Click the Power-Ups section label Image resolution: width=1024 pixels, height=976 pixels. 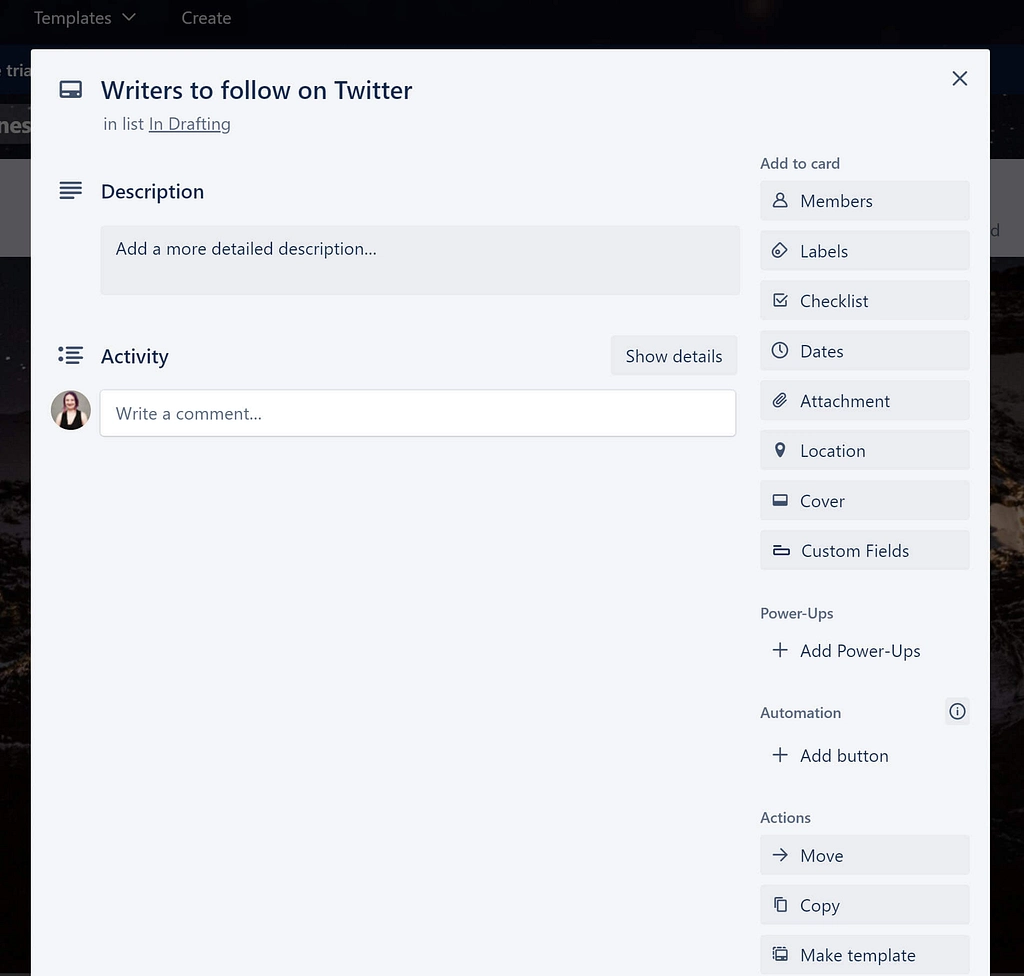pyautogui.click(x=797, y=613)
